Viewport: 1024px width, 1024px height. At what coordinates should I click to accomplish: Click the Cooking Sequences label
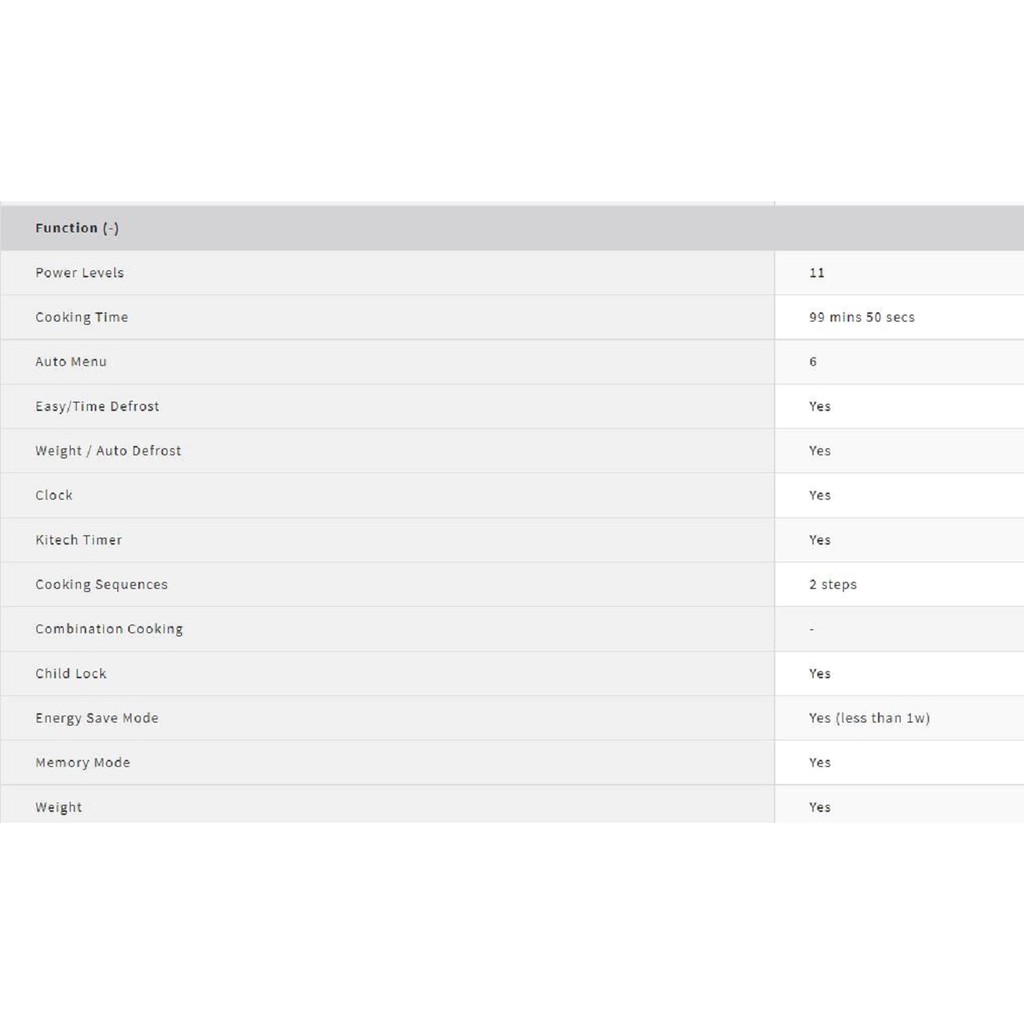(102, 584)
